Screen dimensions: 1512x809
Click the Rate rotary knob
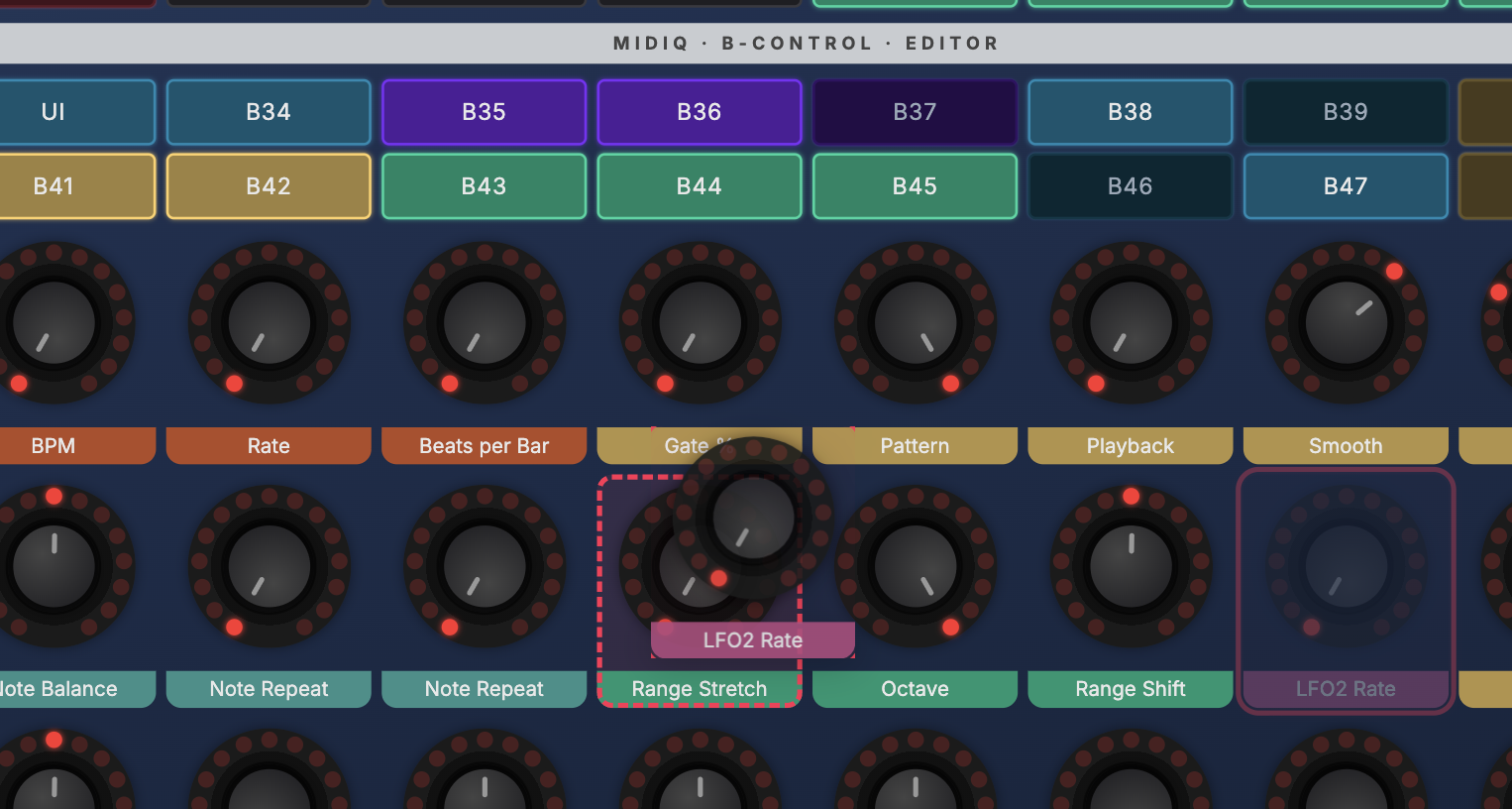[269, 322]
